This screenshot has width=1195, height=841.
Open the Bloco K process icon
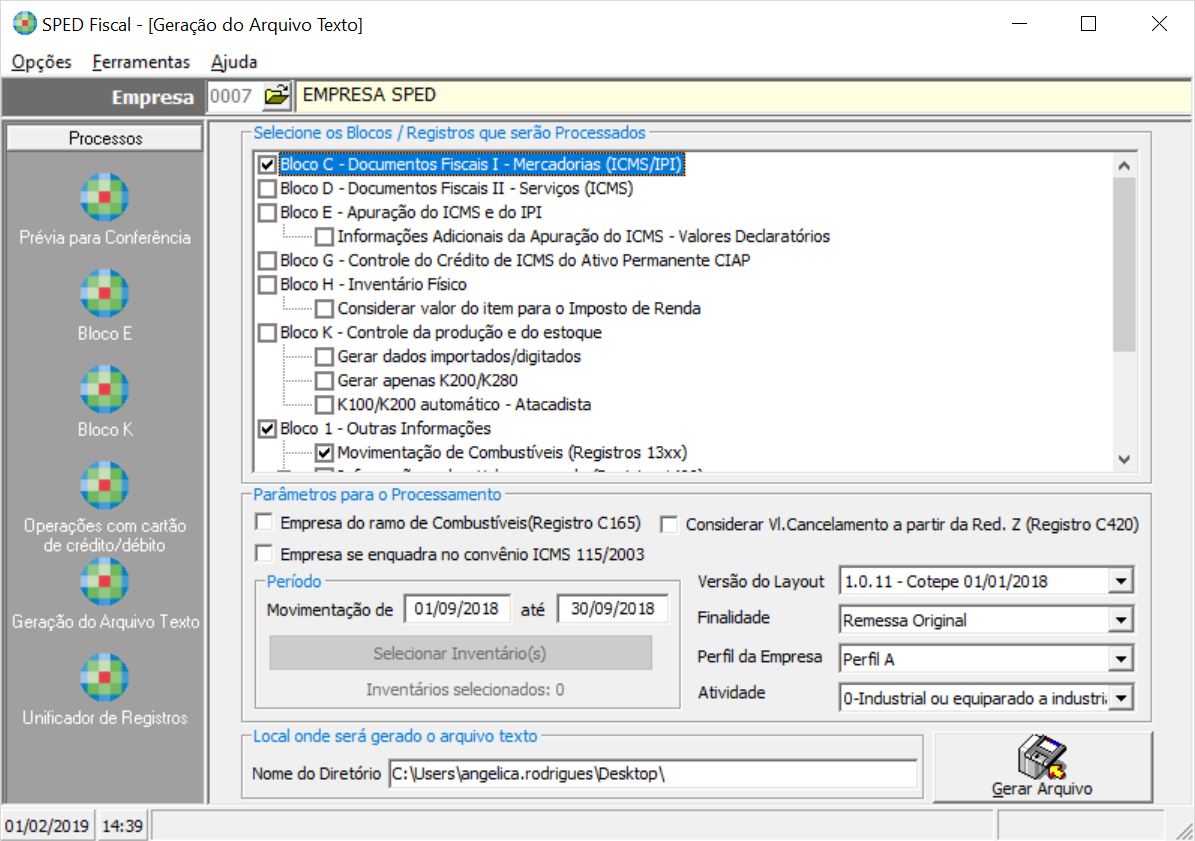pyautogui.click(x=105, y=390)
